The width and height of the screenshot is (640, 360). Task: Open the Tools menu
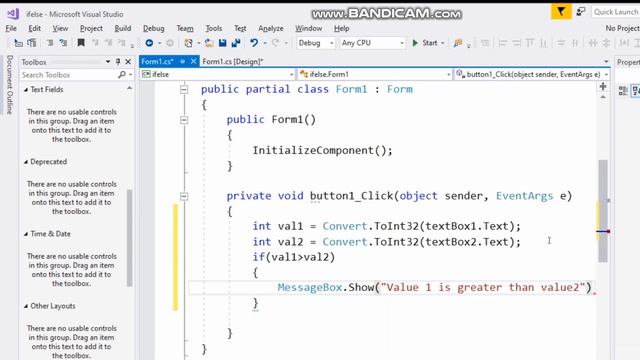[213, 28]
